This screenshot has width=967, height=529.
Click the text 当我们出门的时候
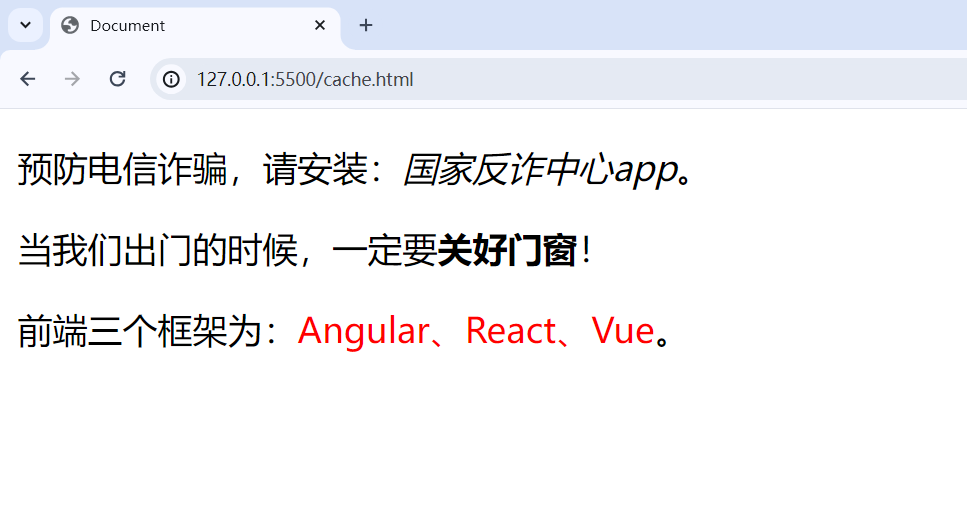click(x=157, y=250)
